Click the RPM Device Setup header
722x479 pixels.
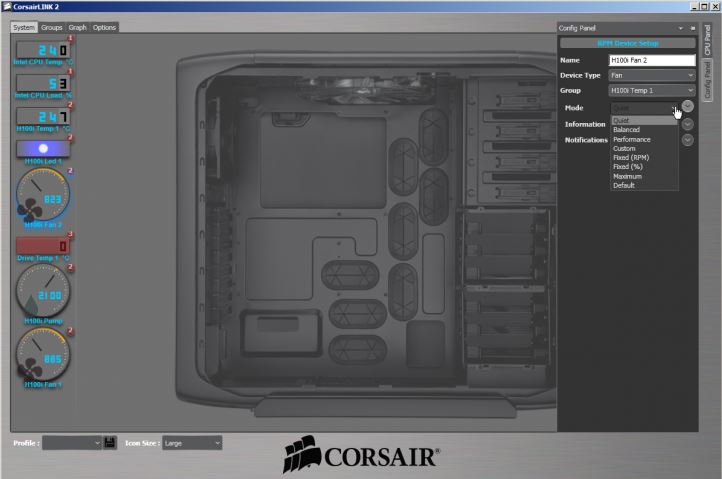(628, 43)
